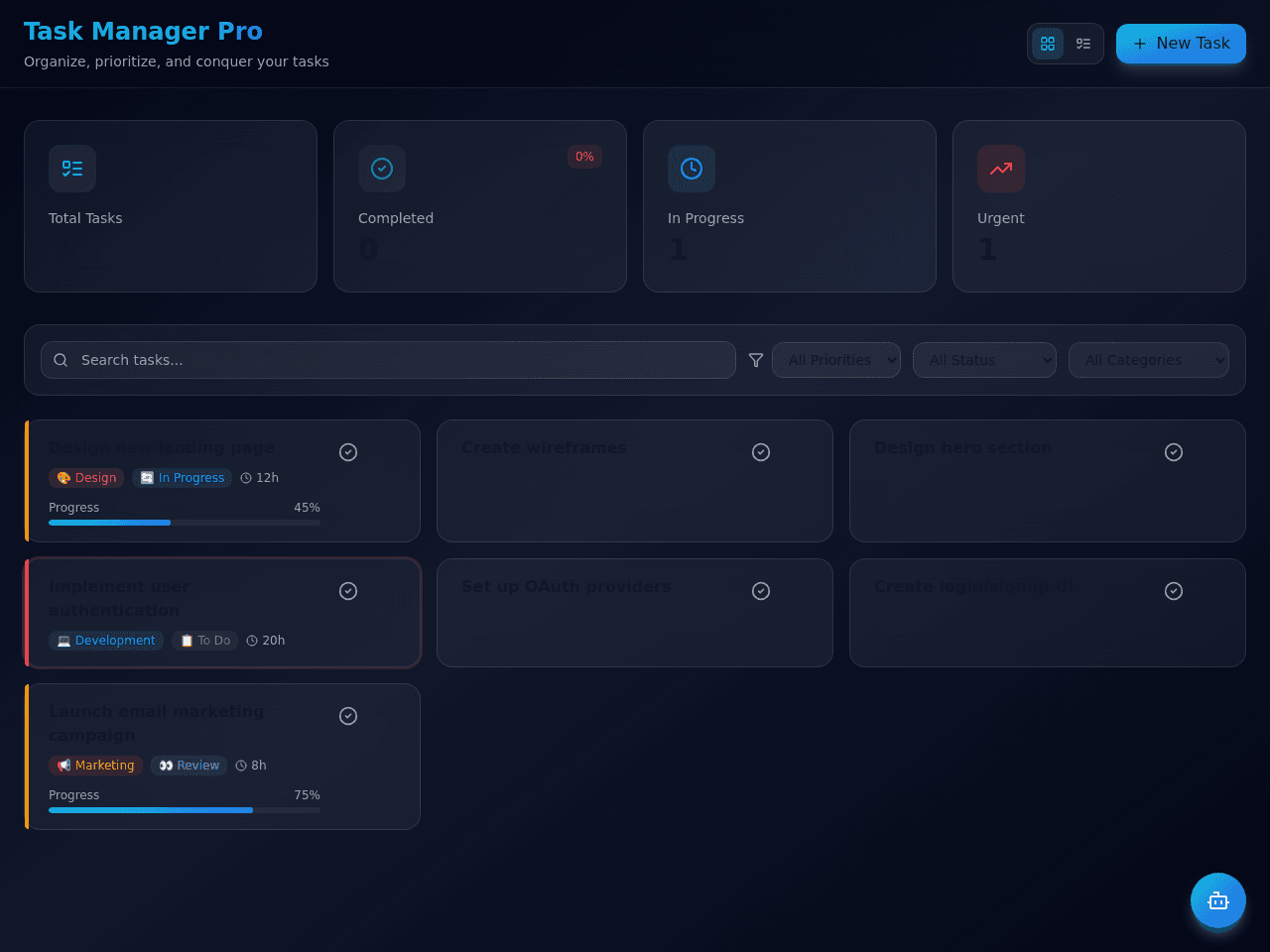Viewport: 1270px width, 952px height.
Task: Mark Design hero section task complete
Action: point(1174,452)
